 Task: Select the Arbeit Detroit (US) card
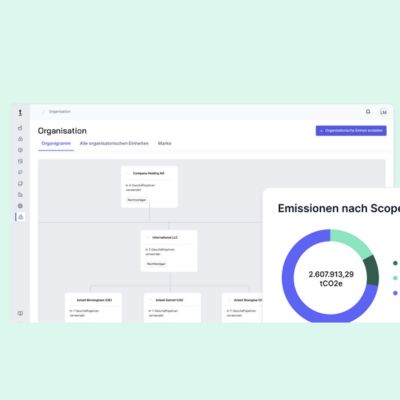coord(172,308)
